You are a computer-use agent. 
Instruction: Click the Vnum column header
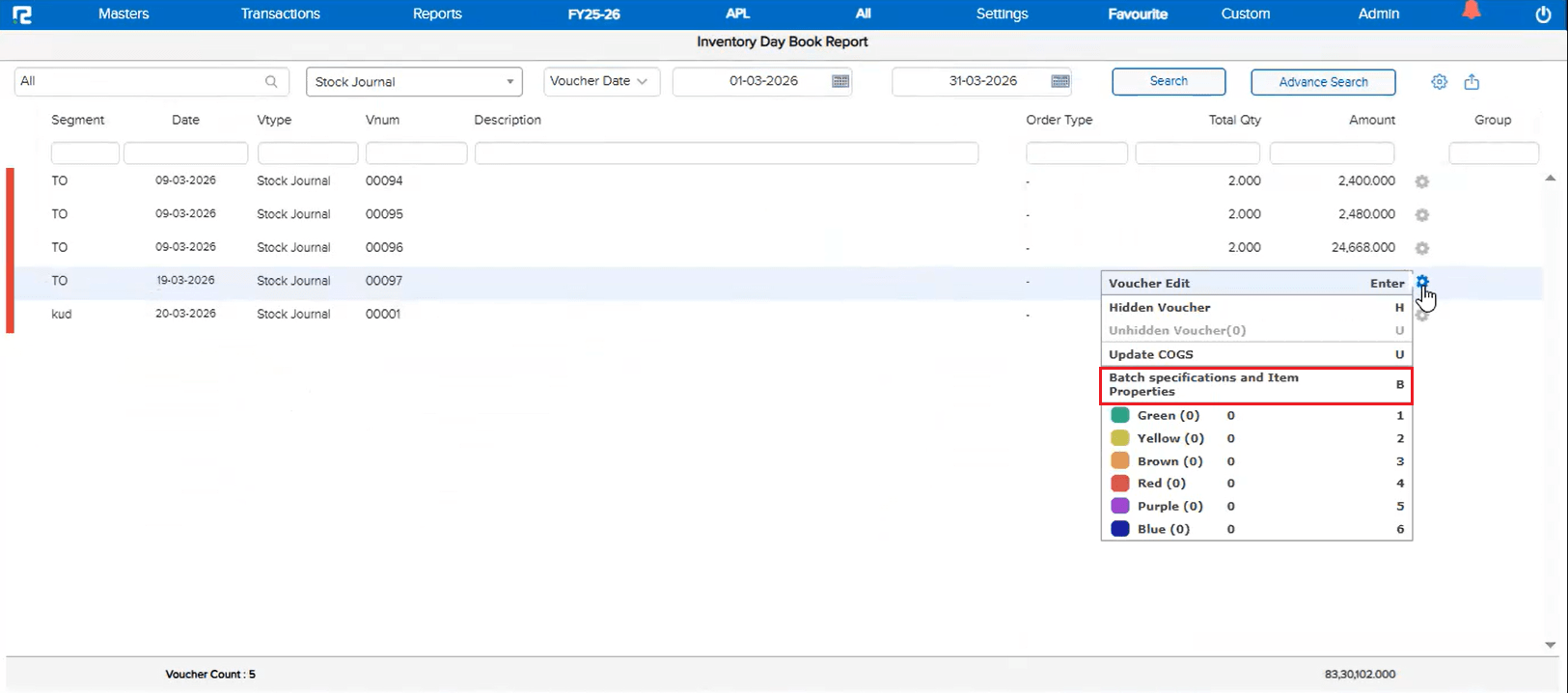tap(382, 120)
